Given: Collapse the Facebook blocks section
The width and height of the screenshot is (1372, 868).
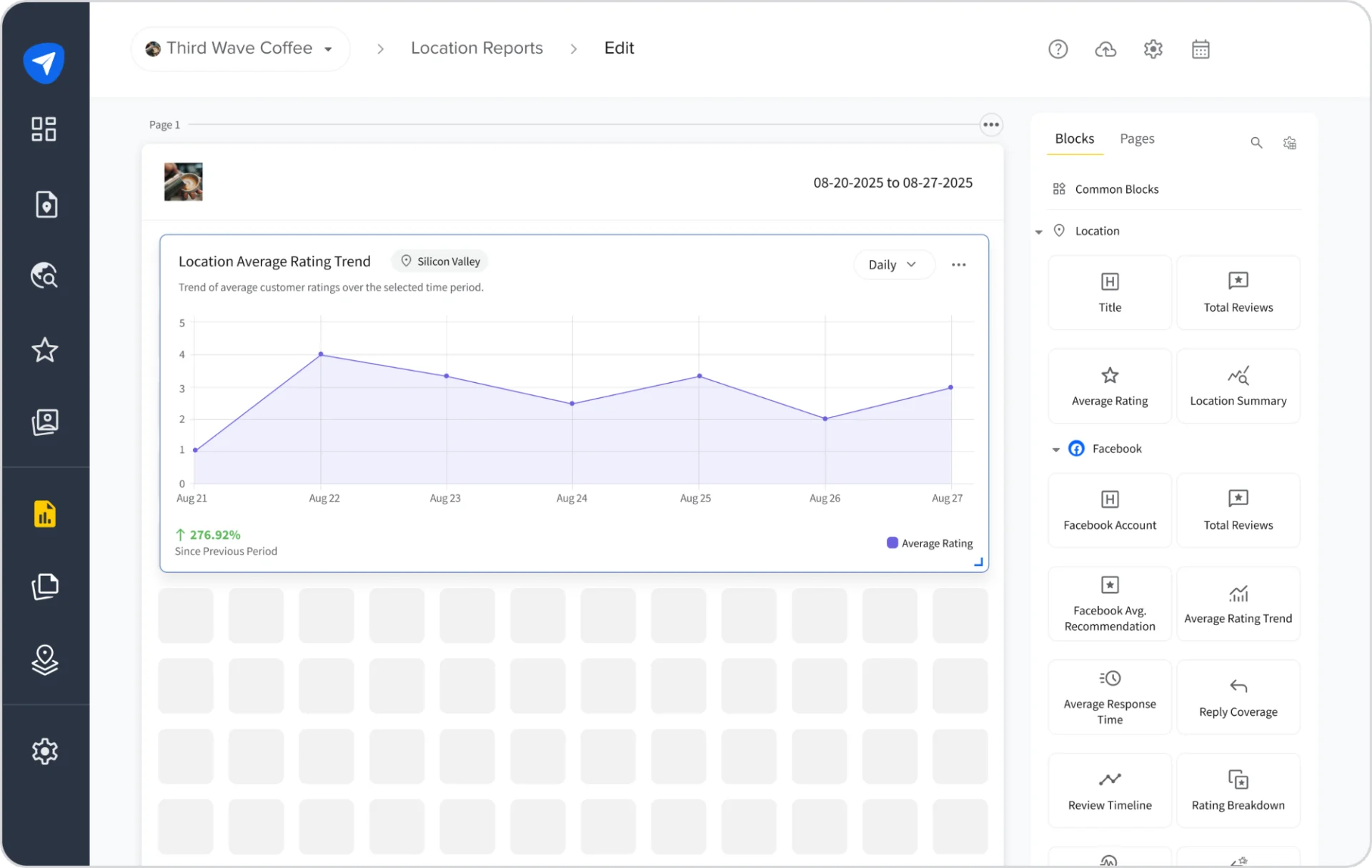Looking at the screenshot, I should 1055,449.
